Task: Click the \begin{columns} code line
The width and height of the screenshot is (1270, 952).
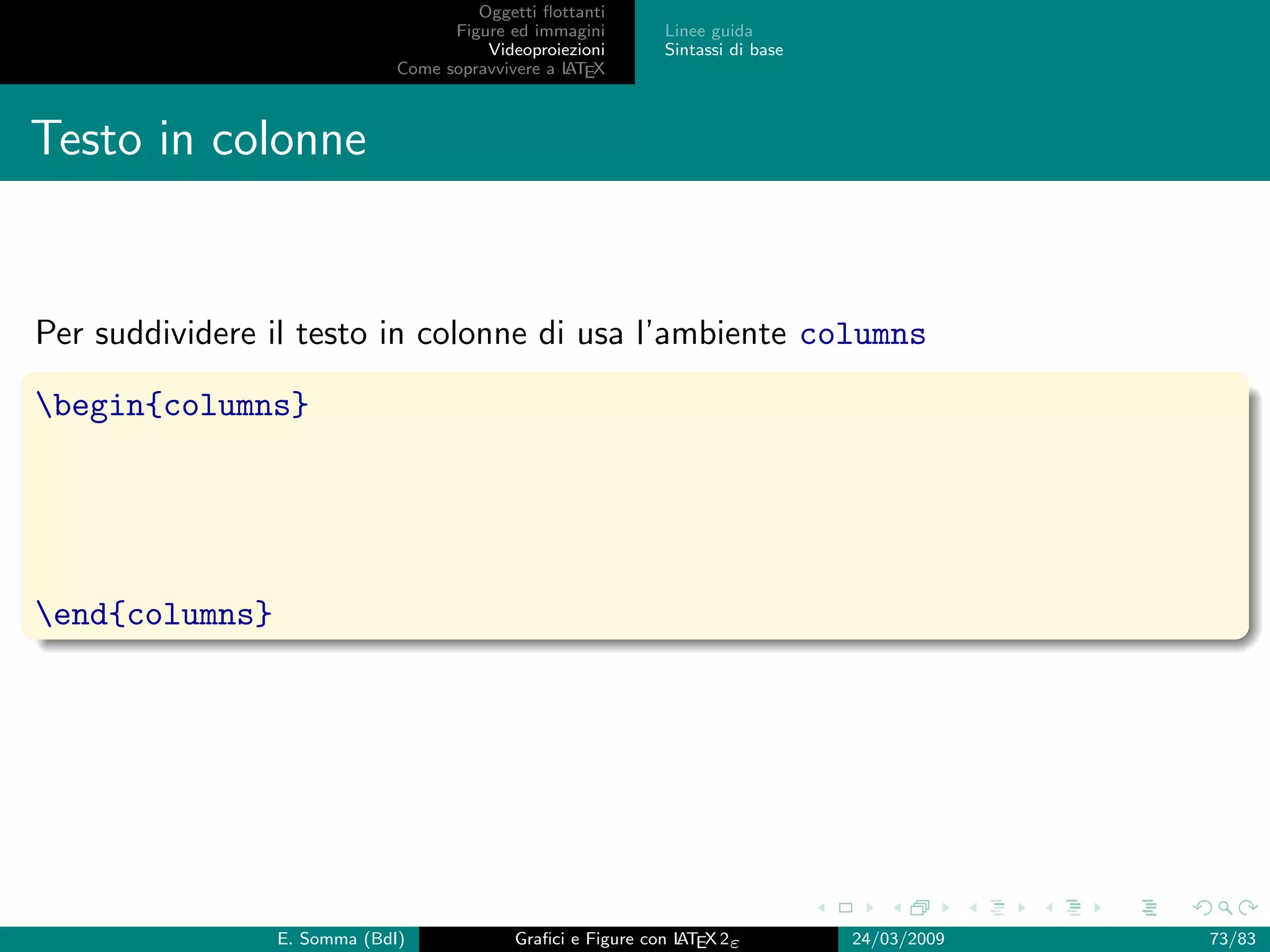Action: [172, 405]
